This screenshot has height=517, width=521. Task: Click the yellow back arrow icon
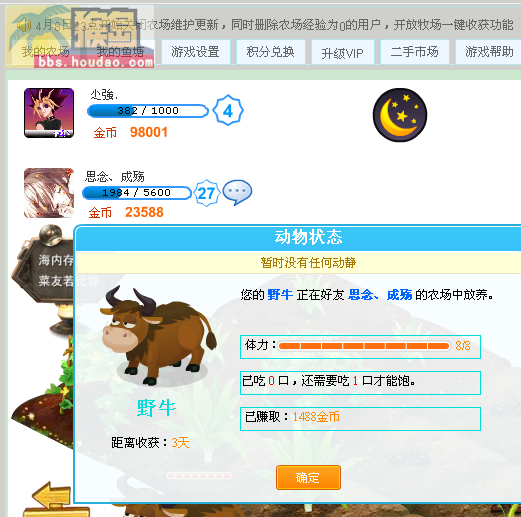click(51, 495)
